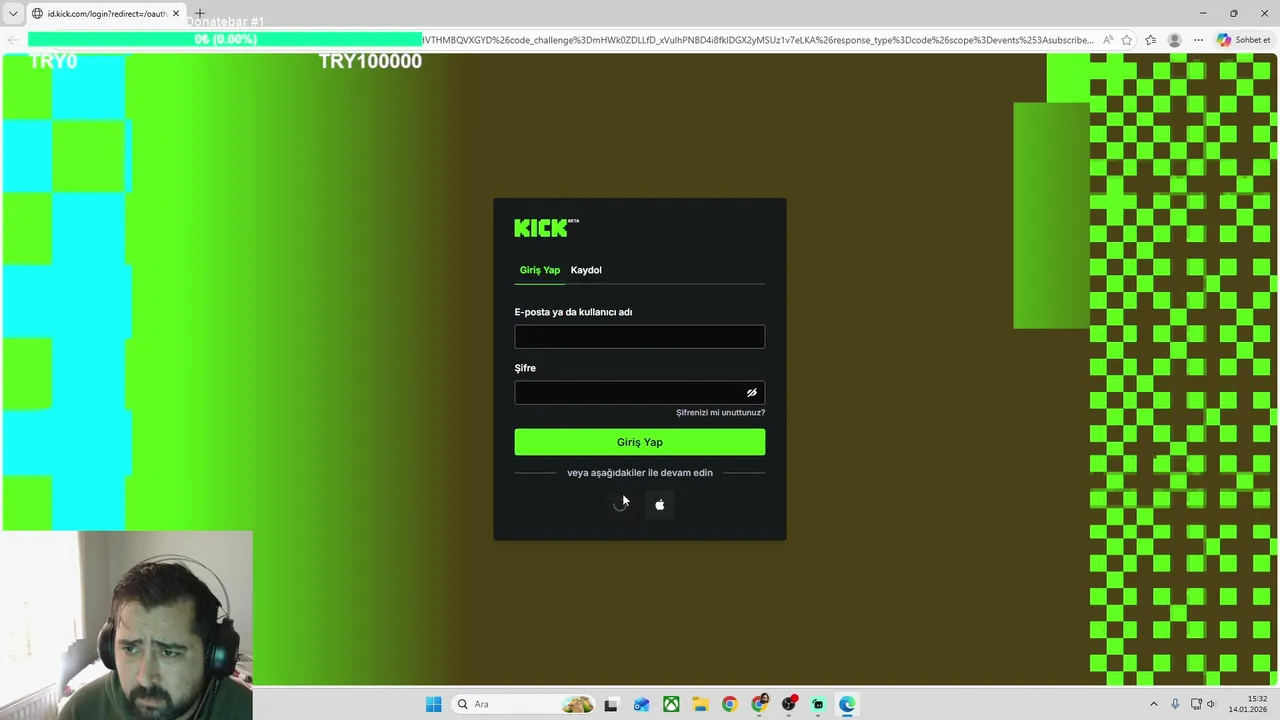Open a new browser tab

[x=200, y=14]
